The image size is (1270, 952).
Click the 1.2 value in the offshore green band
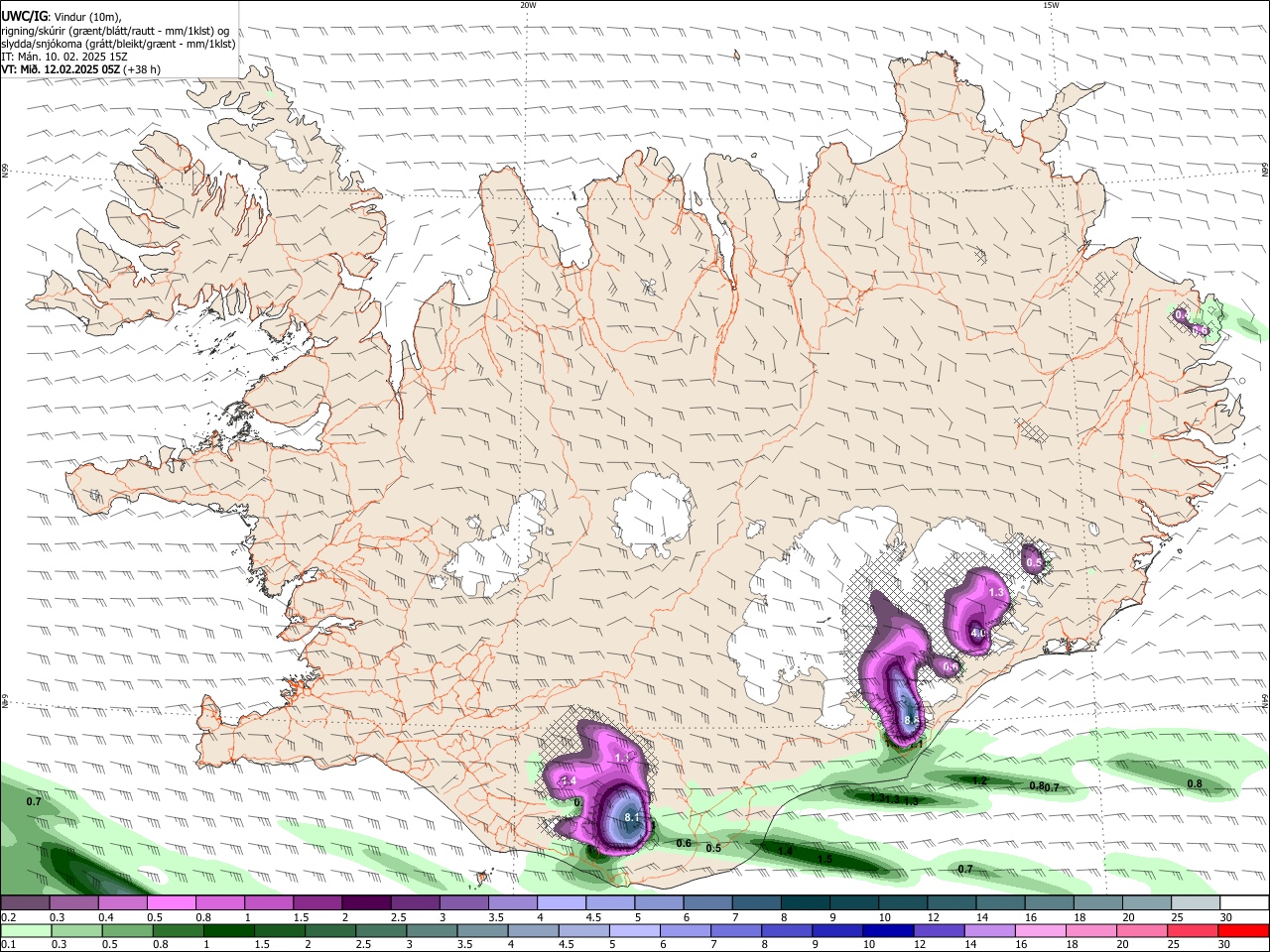point(979,781)
